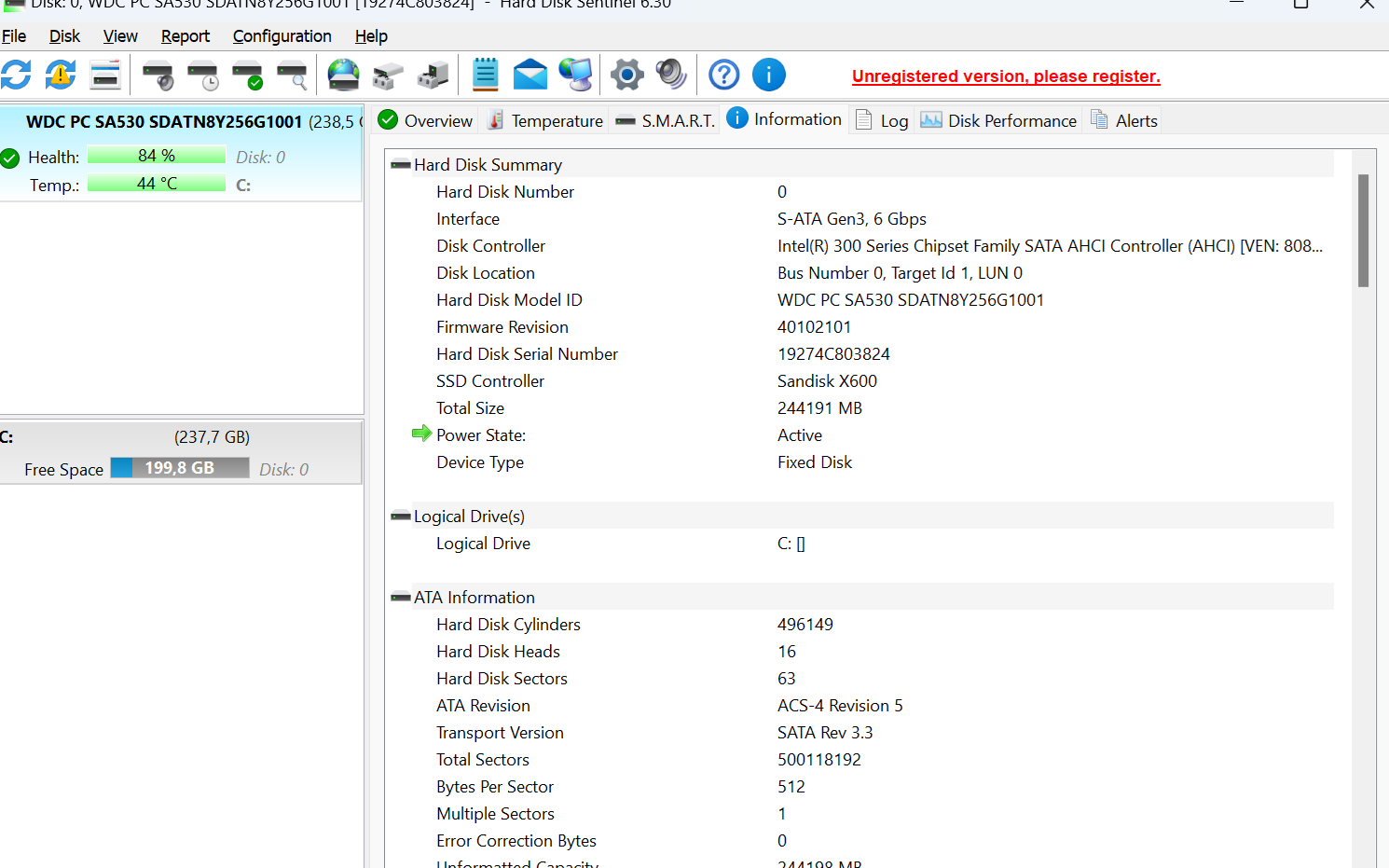Send report via the email icon

[530, 75]
